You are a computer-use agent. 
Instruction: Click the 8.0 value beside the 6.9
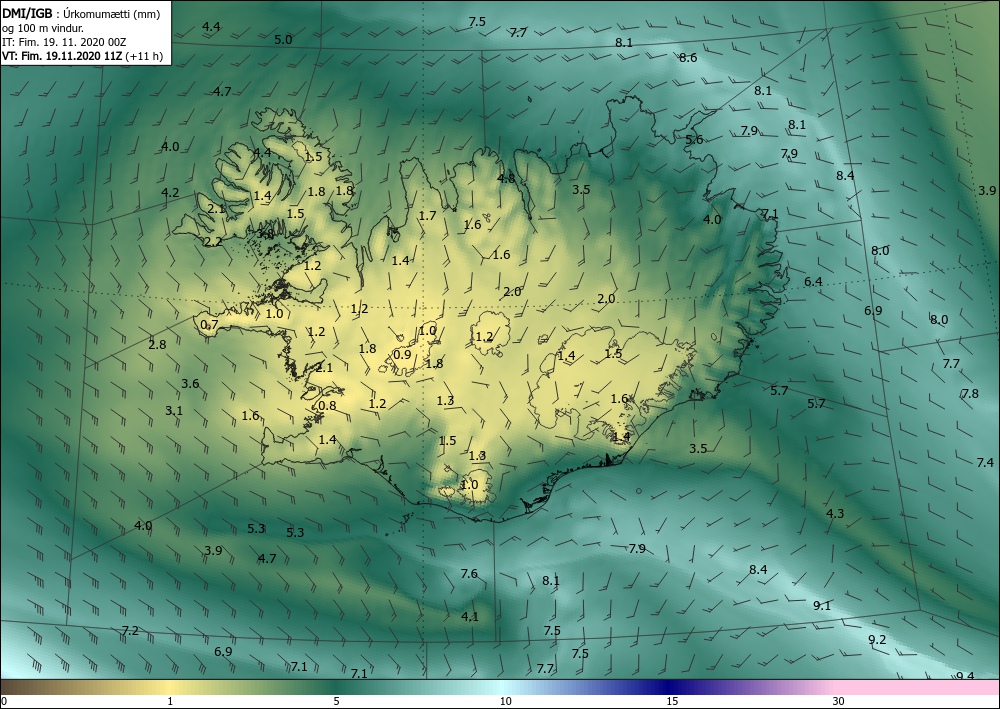pos(939,320)
